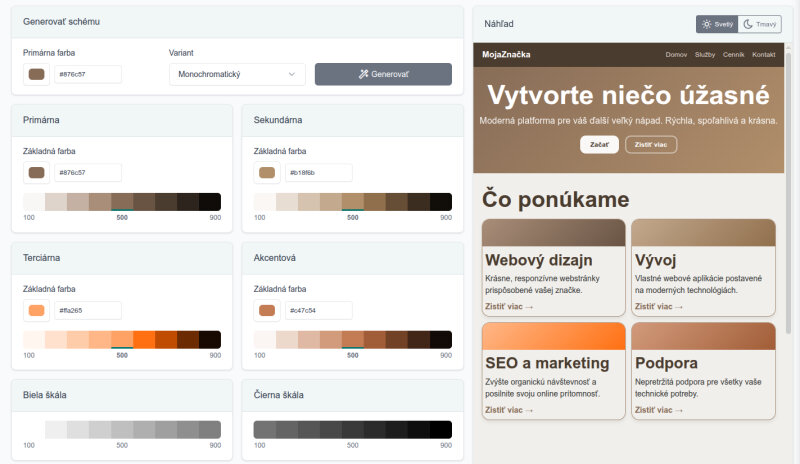
Task: Click the Generovať button
Action: [x=383, y=74]
